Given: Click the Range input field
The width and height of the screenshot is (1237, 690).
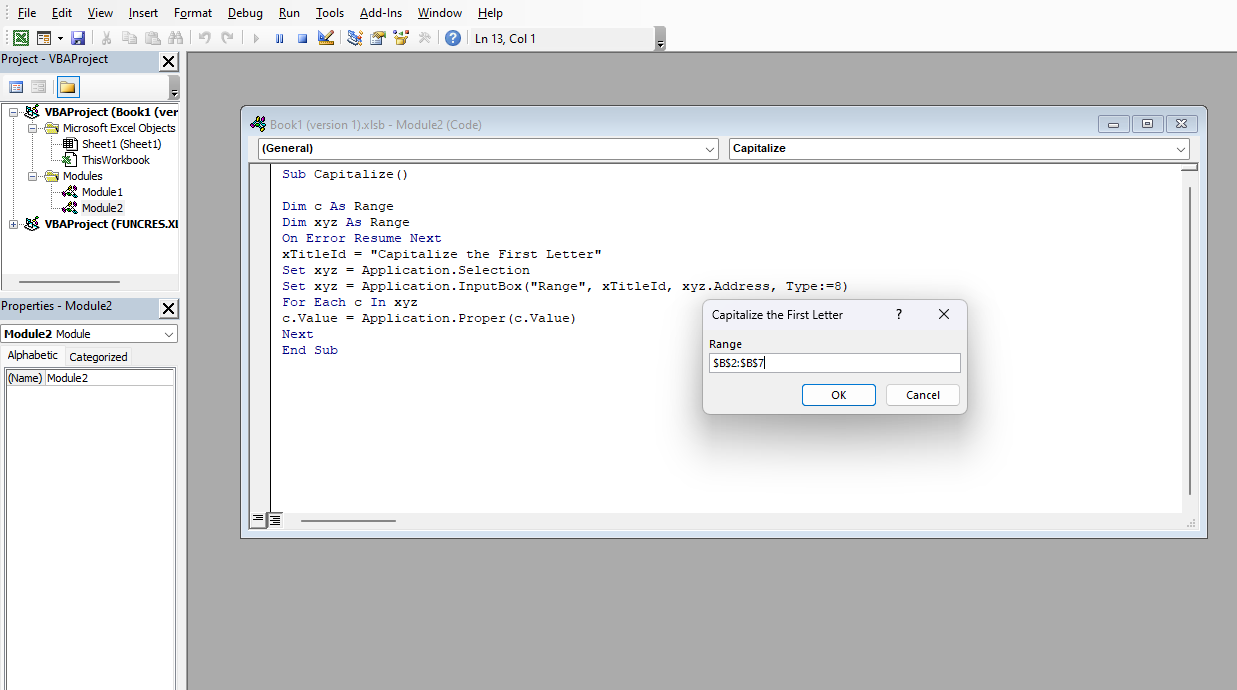Looking at the screenshot, I should 834,363.
